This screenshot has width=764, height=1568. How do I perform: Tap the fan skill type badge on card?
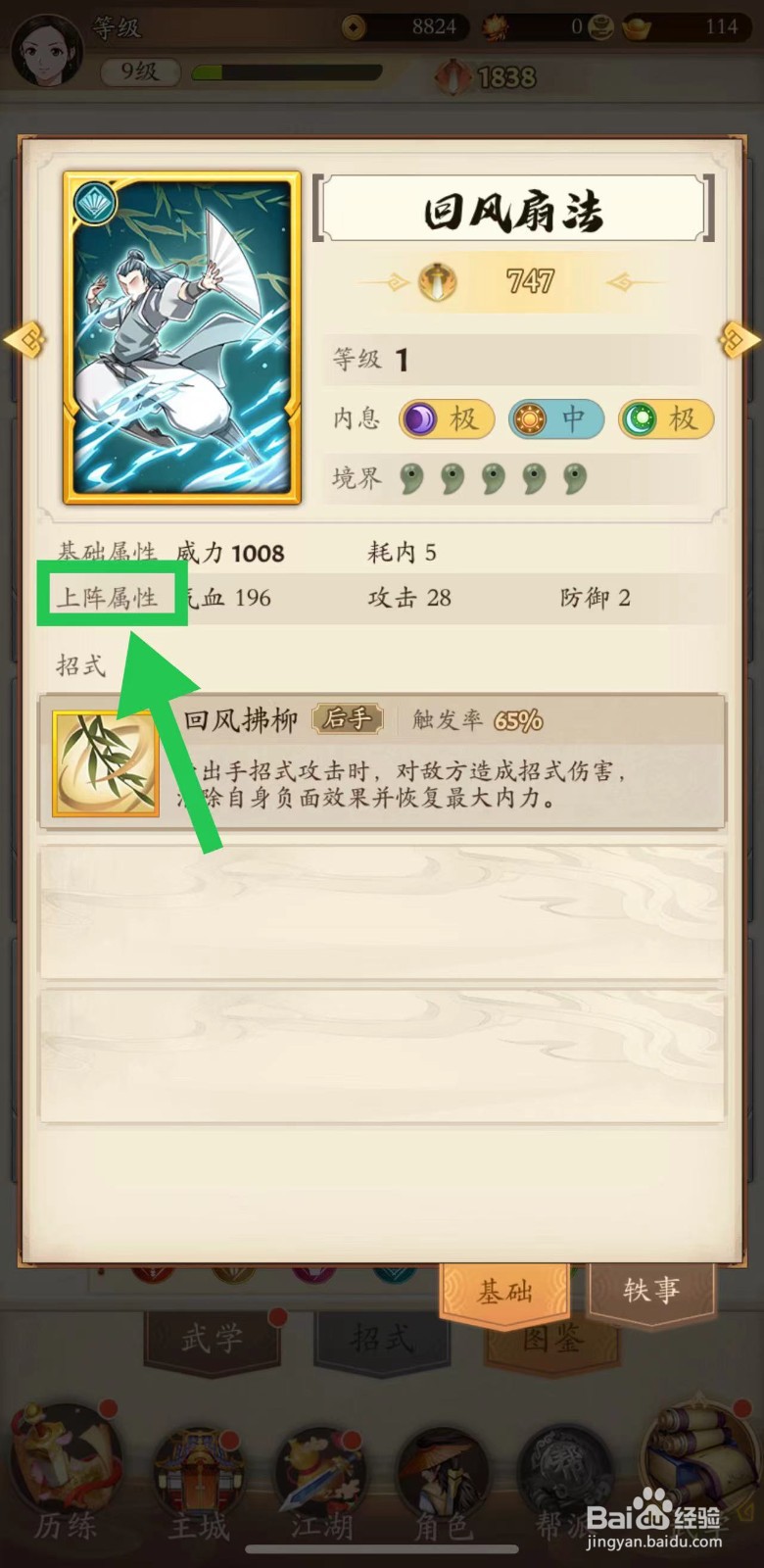pyautogui.click(x=95, y=203)
